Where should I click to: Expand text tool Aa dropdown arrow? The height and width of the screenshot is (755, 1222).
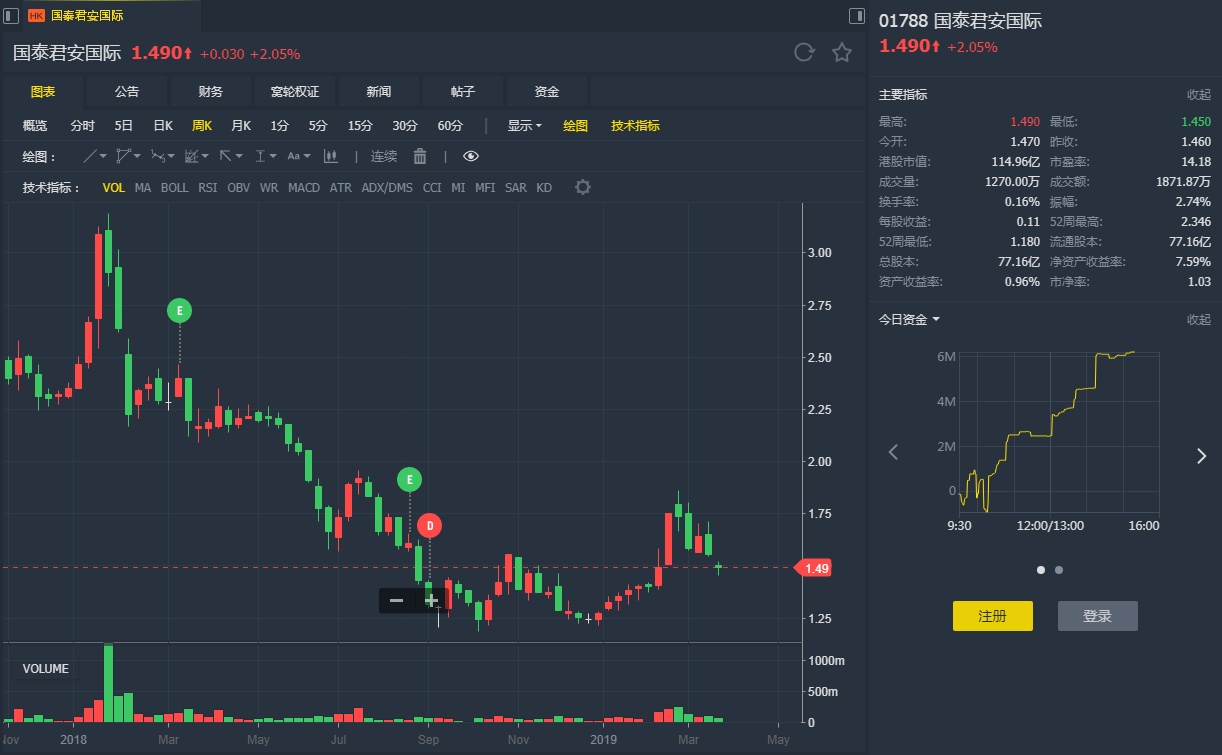307,157
